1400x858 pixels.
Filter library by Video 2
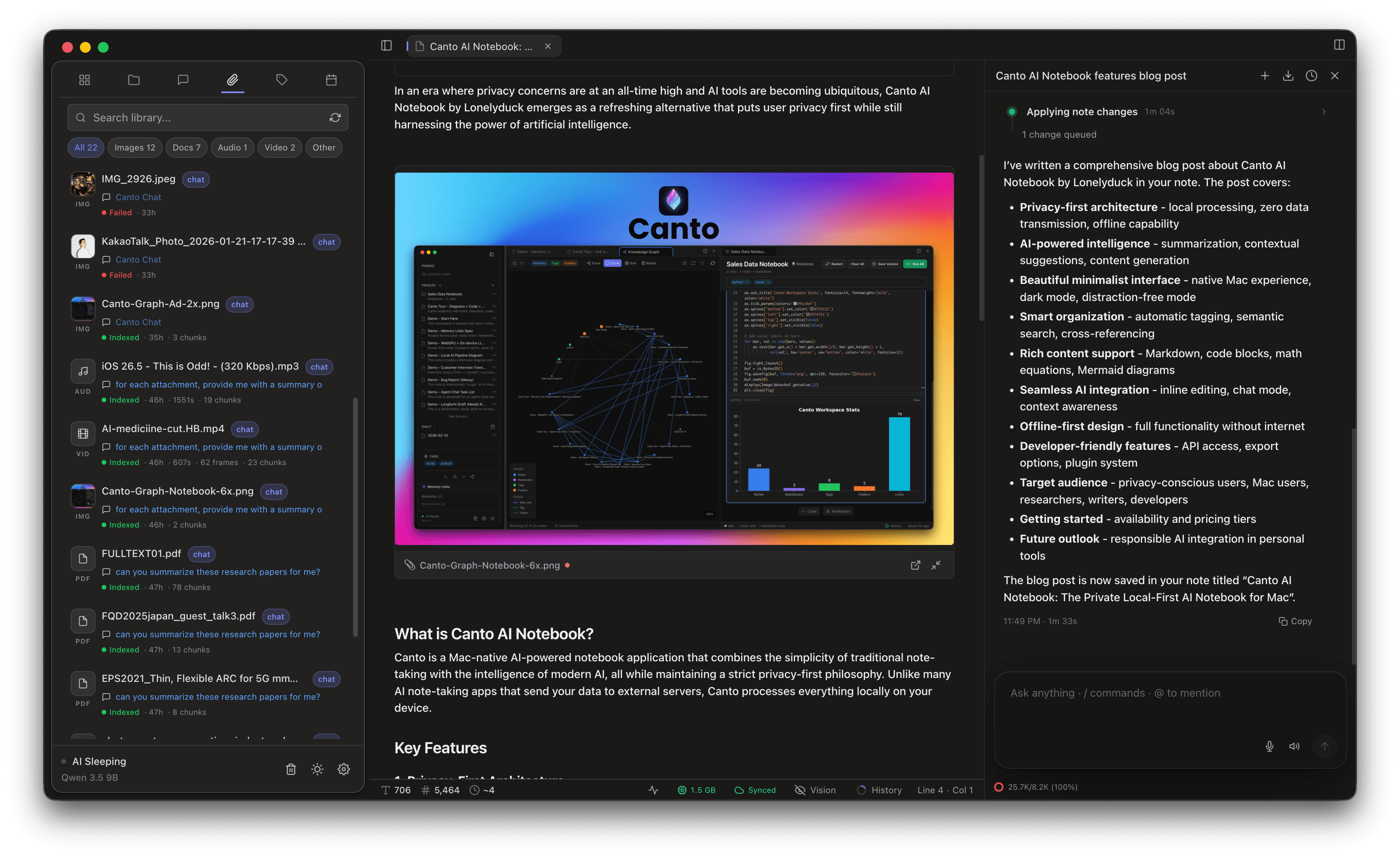click(x=279, y=148)
